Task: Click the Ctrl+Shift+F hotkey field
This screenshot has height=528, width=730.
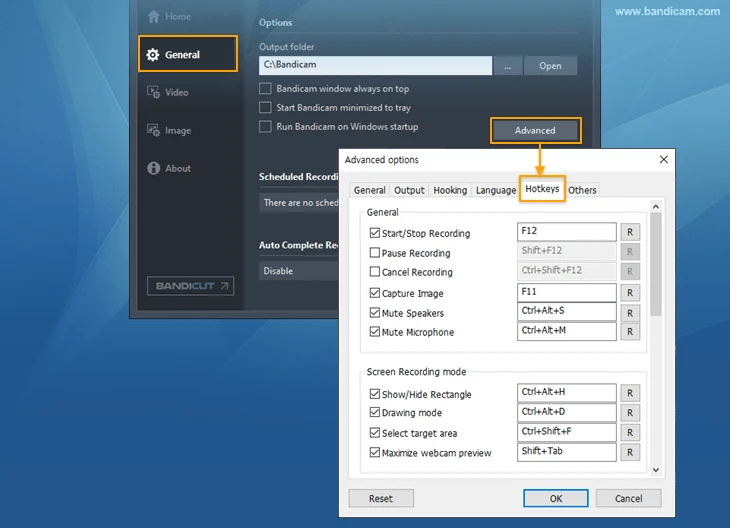Action: 567,432
